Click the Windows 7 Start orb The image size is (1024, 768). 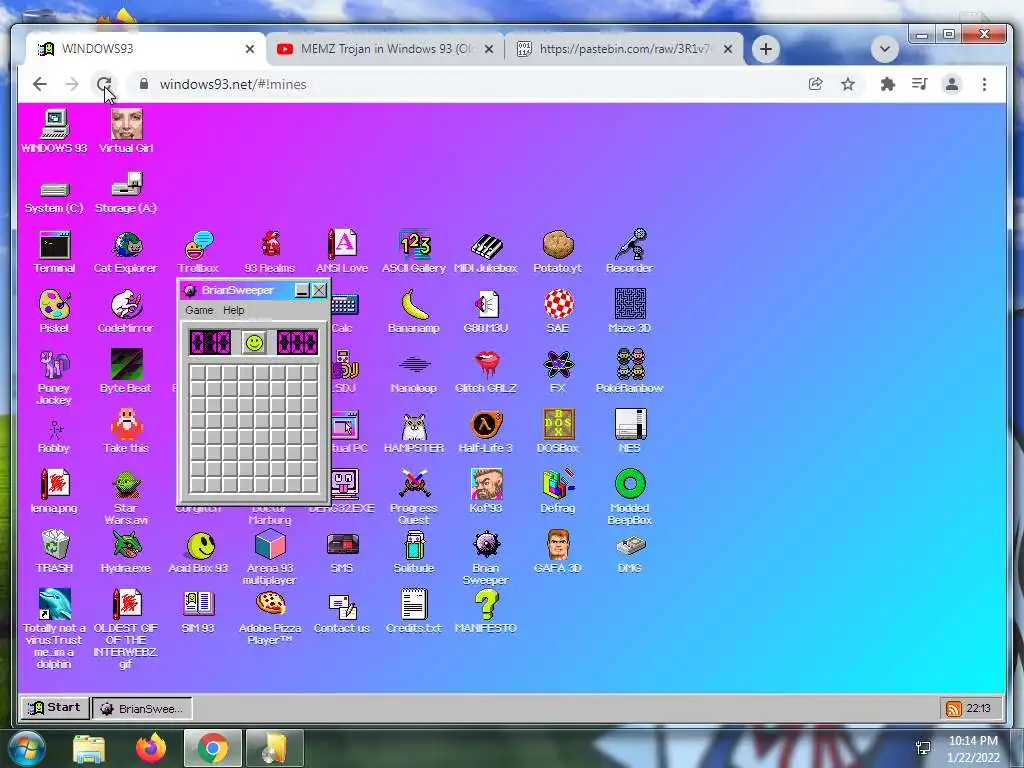[x=27, y=748]
